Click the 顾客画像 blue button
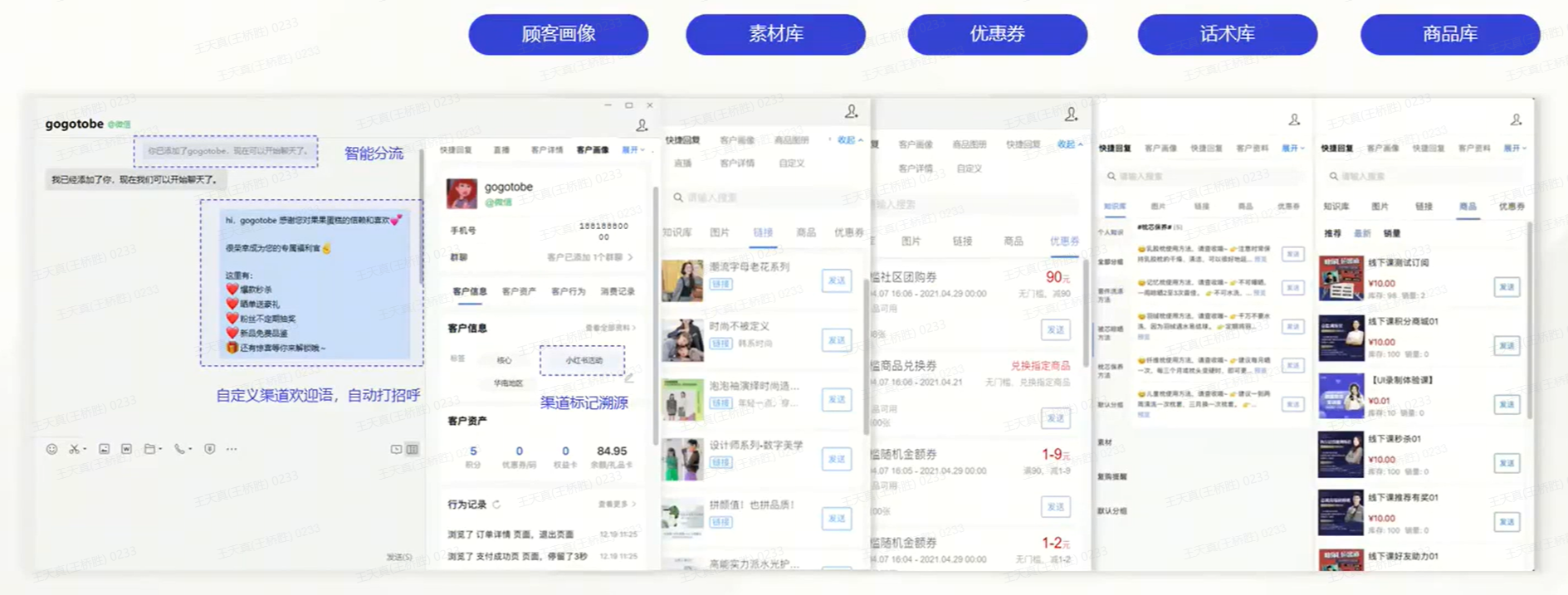The height and width of the screenshot is (595, 1568). click(558, 34)
